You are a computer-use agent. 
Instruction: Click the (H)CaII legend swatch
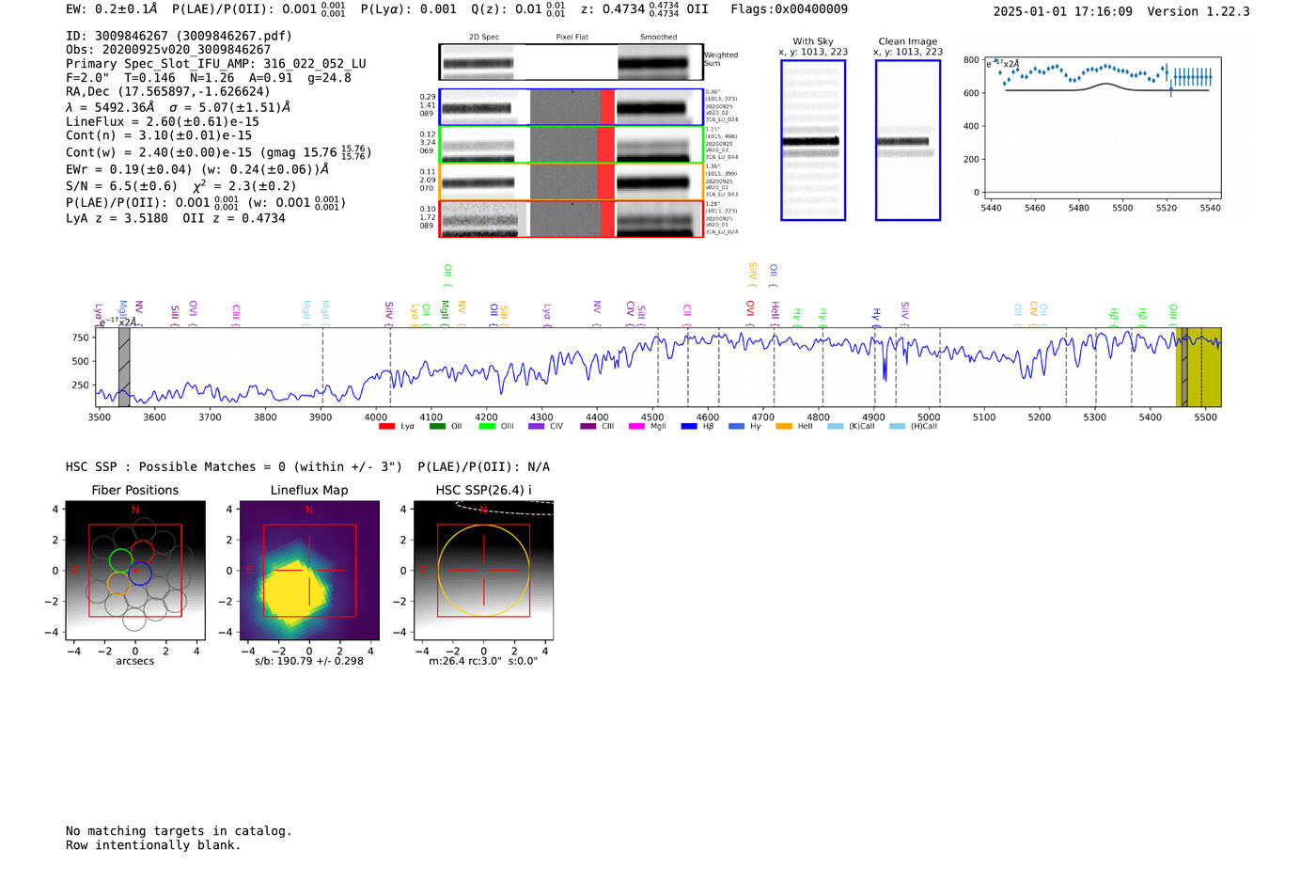tap(897, 427)
